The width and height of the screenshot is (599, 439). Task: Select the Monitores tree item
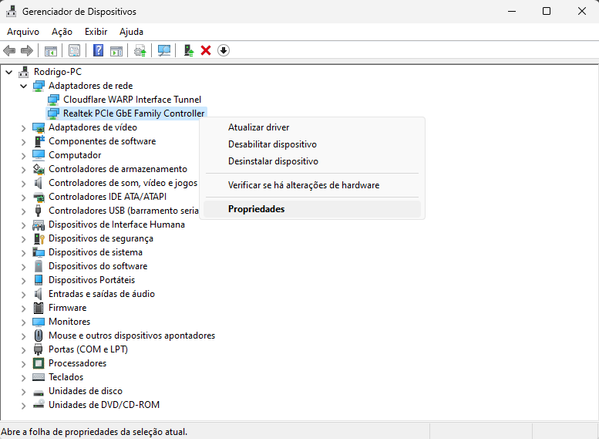pyautogui.click(x=69, y=322)
